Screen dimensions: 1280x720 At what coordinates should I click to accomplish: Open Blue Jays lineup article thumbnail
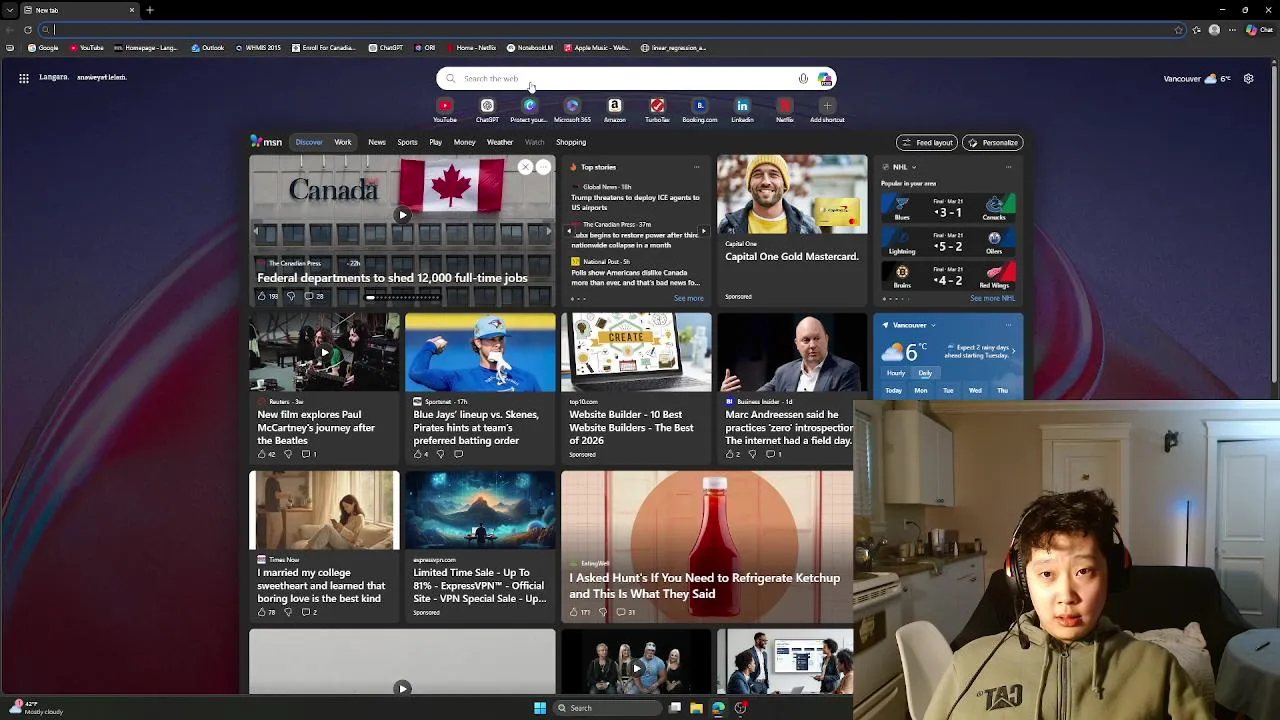point(480,352)
